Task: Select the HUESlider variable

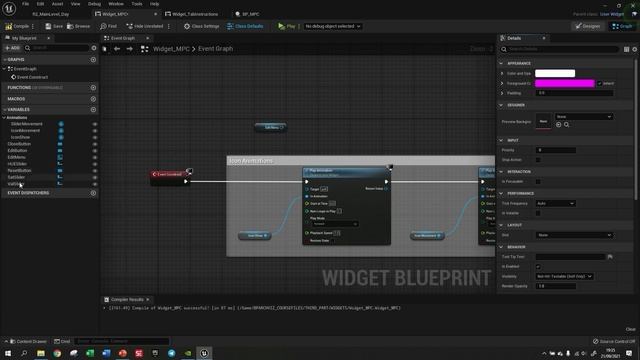Action: pyautogui.click(x=17, y=164)
